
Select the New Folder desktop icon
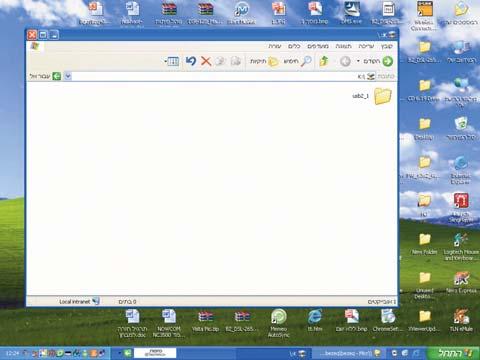(424, 244)
